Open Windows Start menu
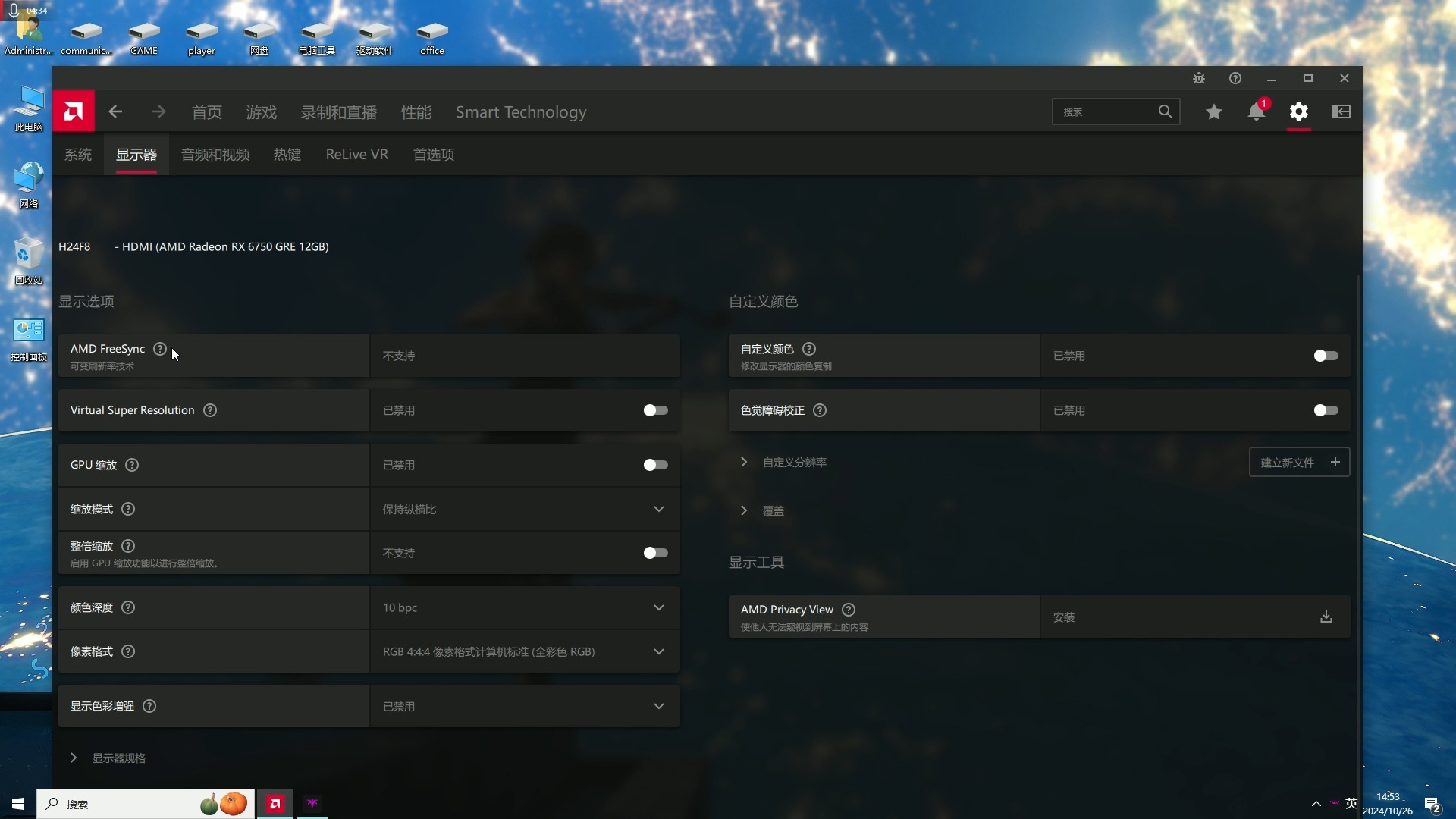 pos(18,804)
